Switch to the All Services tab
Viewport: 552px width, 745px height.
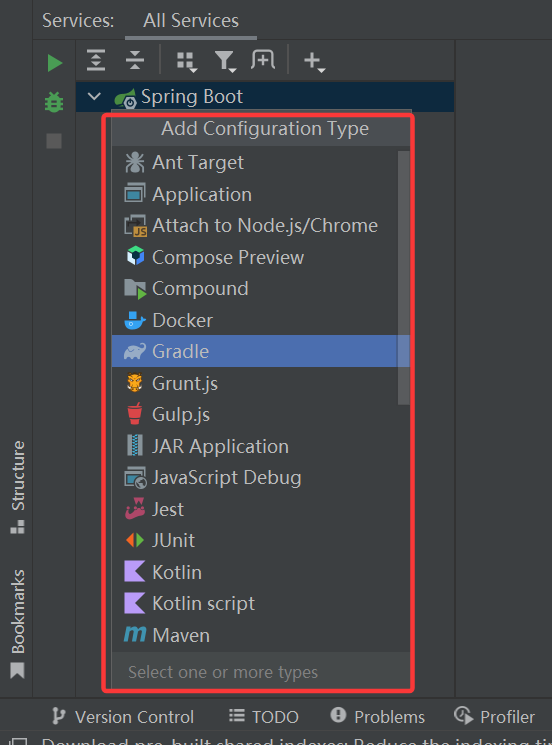(x=191, y=21)
